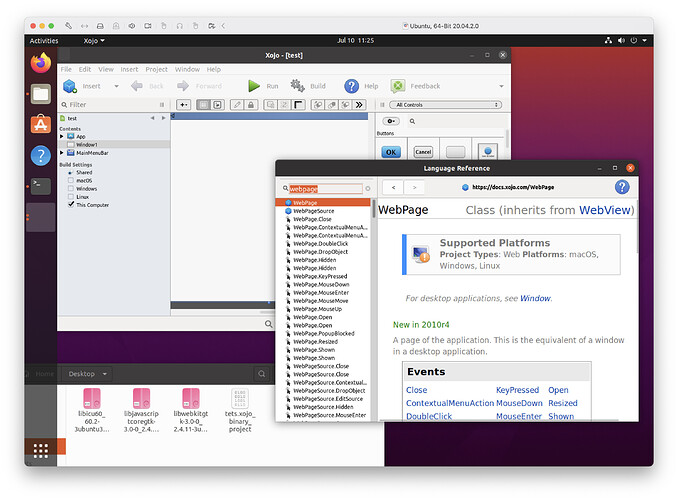Click the corner fill layout icon

pyautogui.click(x=299, y=105)
